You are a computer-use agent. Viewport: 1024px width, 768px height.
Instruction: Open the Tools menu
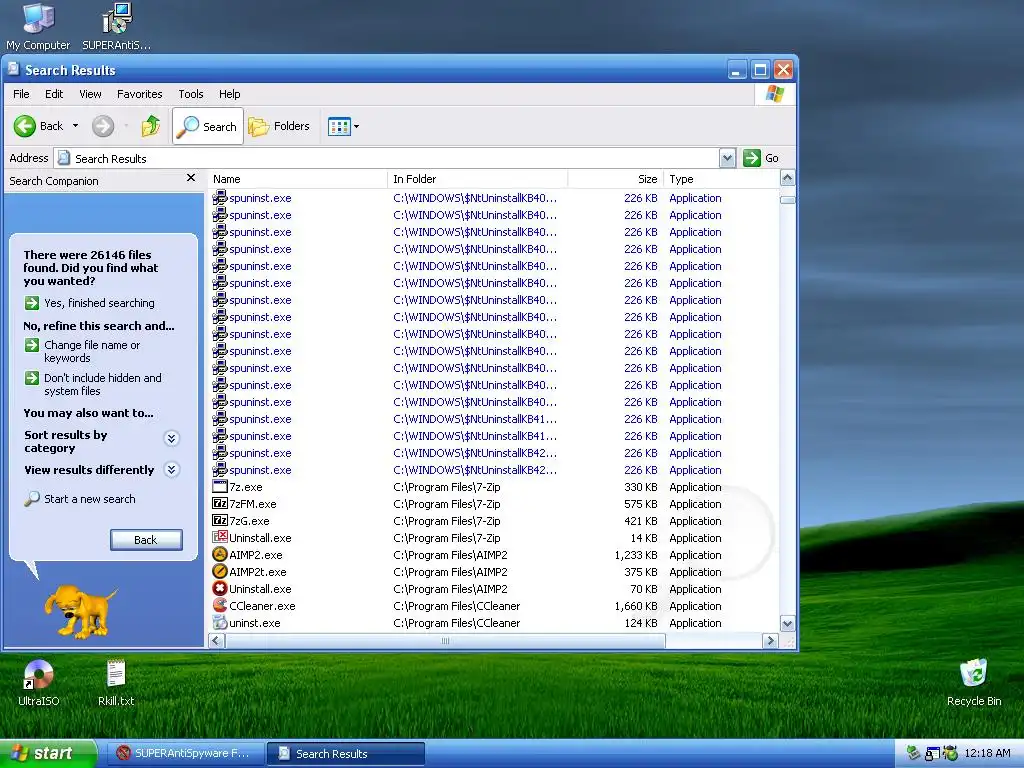(x=191, y=94)
